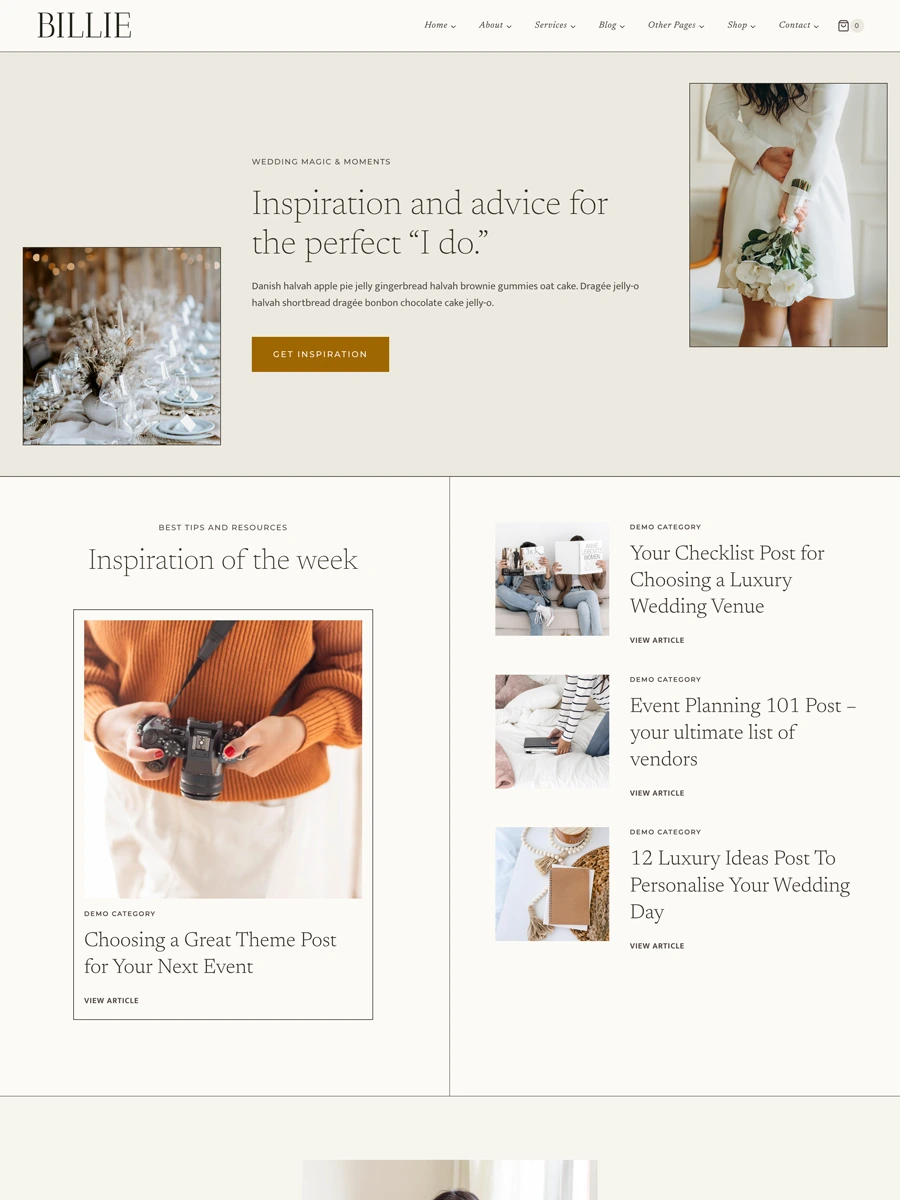Screen dimensions: 900x1200
Task: Open the wedding table setting photo
Action: pos(122,346)
